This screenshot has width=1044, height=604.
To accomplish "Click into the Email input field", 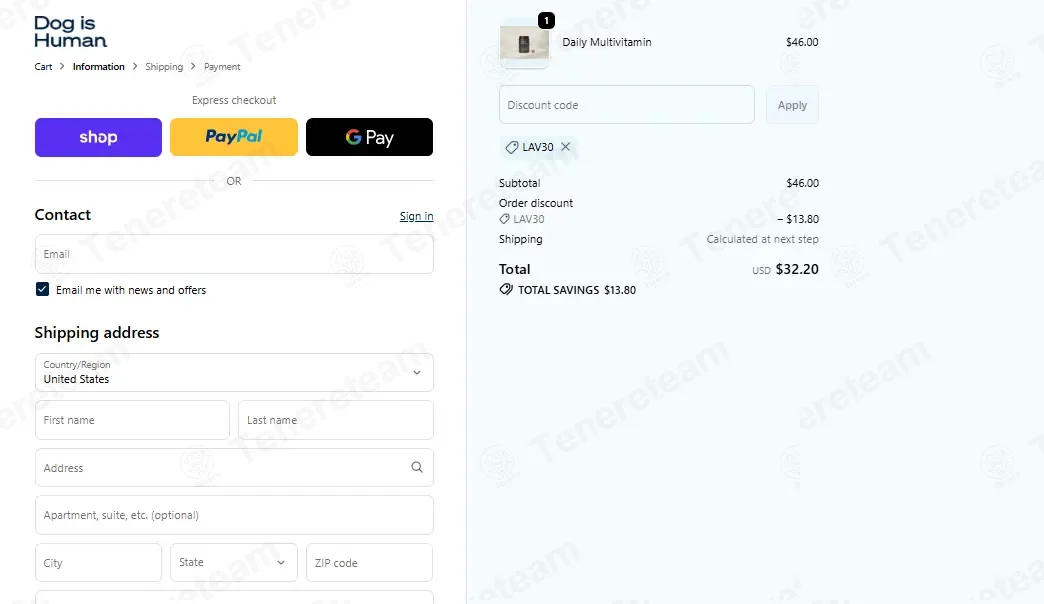I will pyautogui.click(x=234, y=254).
